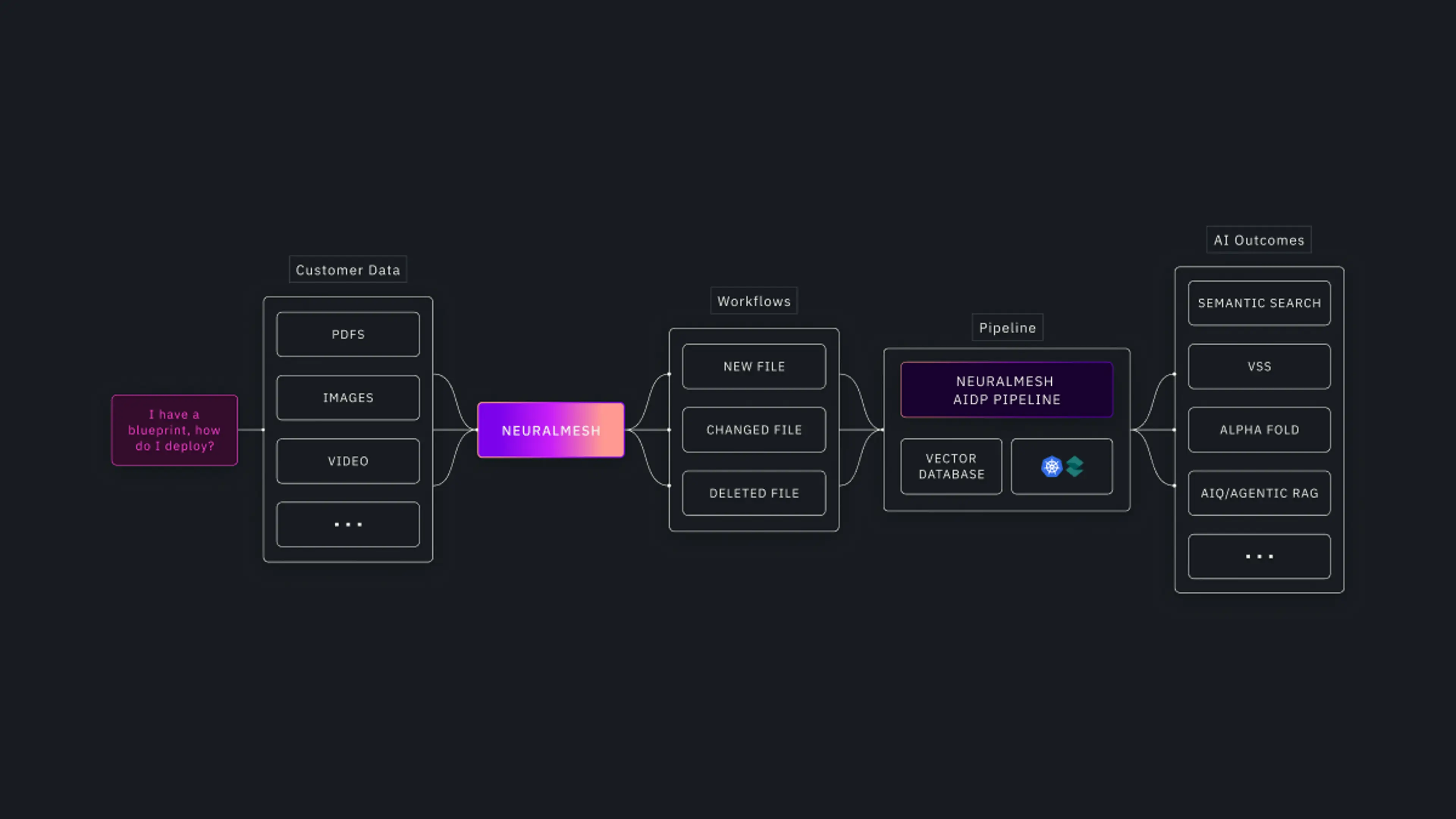Select the IMAGES box
This screenshot has height=819, width=1456.
click(x=348, y=398)
